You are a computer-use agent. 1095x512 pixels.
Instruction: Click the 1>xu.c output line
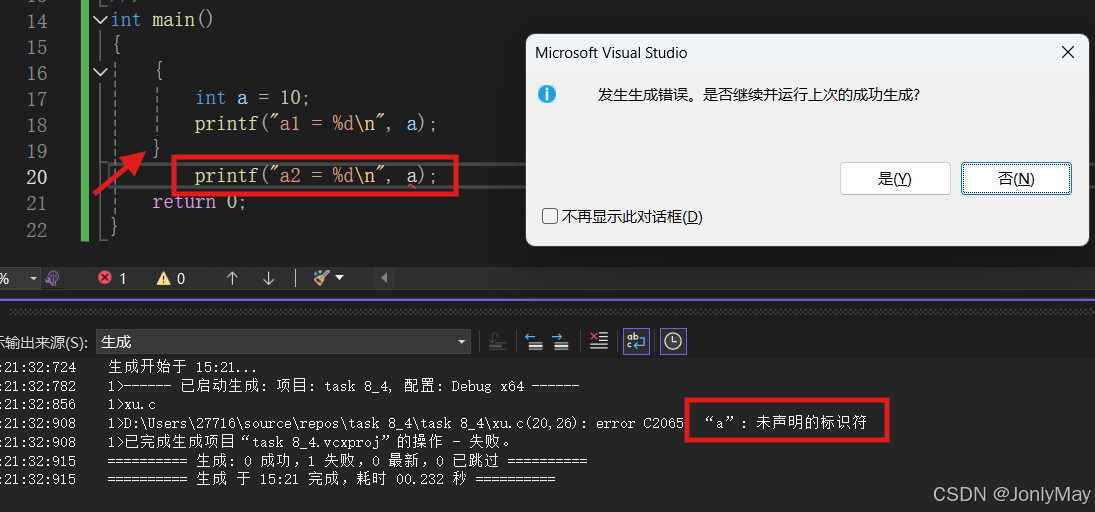click(132, 404)
